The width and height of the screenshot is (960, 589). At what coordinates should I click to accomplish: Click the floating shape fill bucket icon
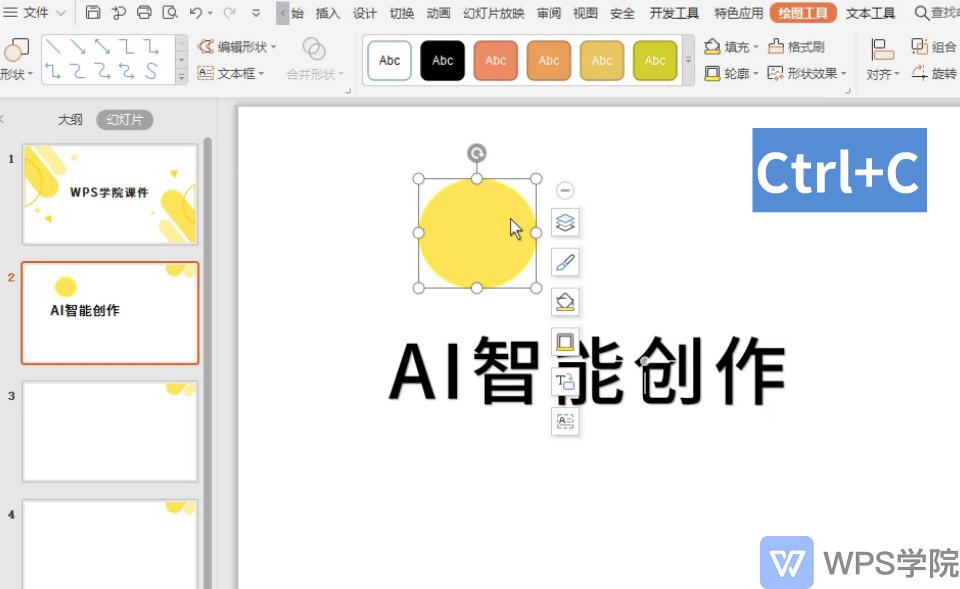coord(565,302)
